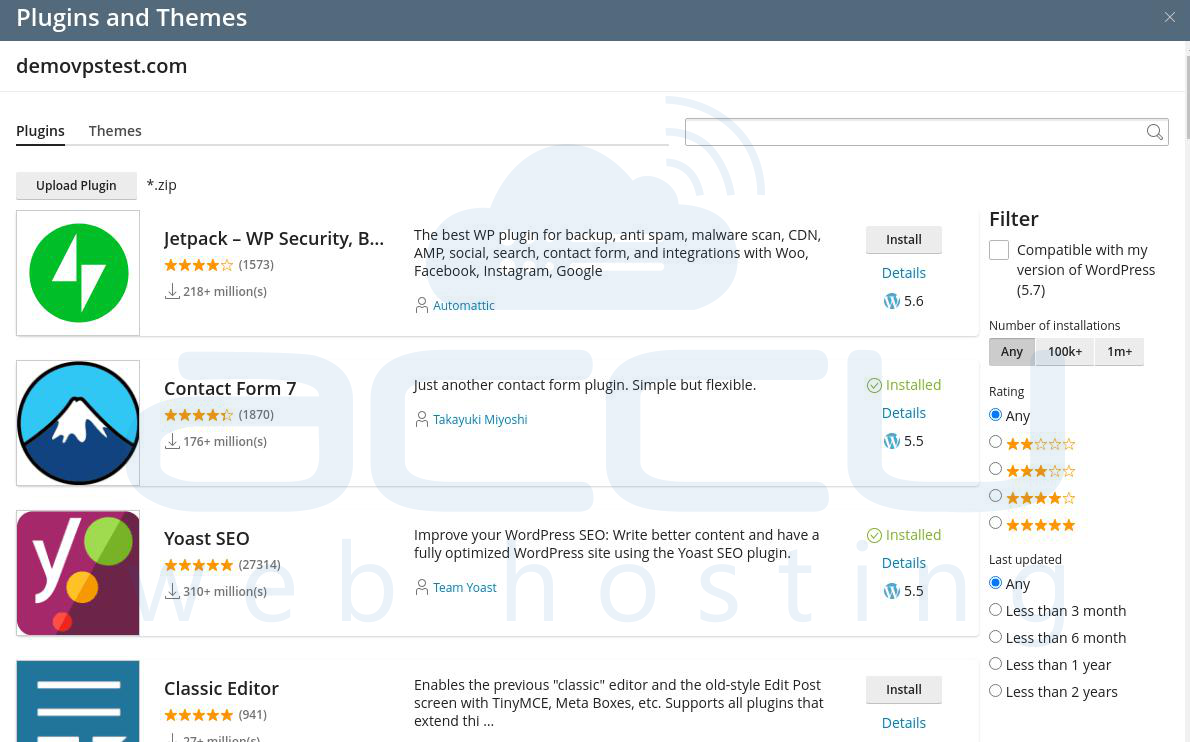Set installations filter to Any

point(1012,351)
